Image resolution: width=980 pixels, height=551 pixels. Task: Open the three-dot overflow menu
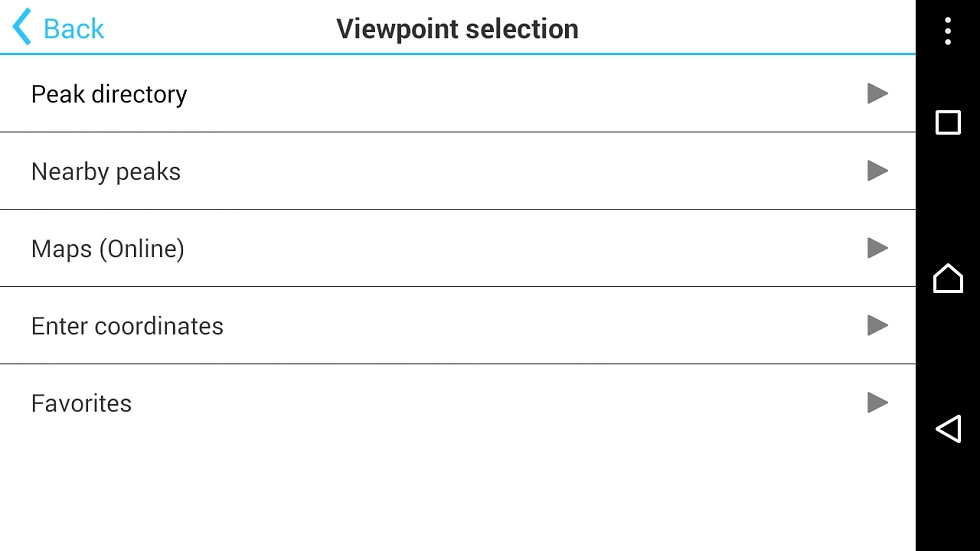(947, 31)
